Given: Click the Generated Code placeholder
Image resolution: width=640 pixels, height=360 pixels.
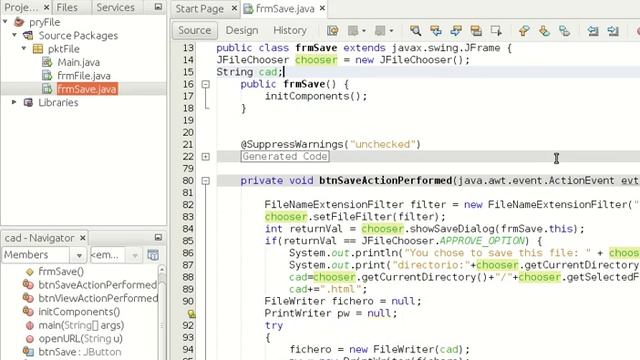Looking at the screenshot, I should tap(284, 156).
